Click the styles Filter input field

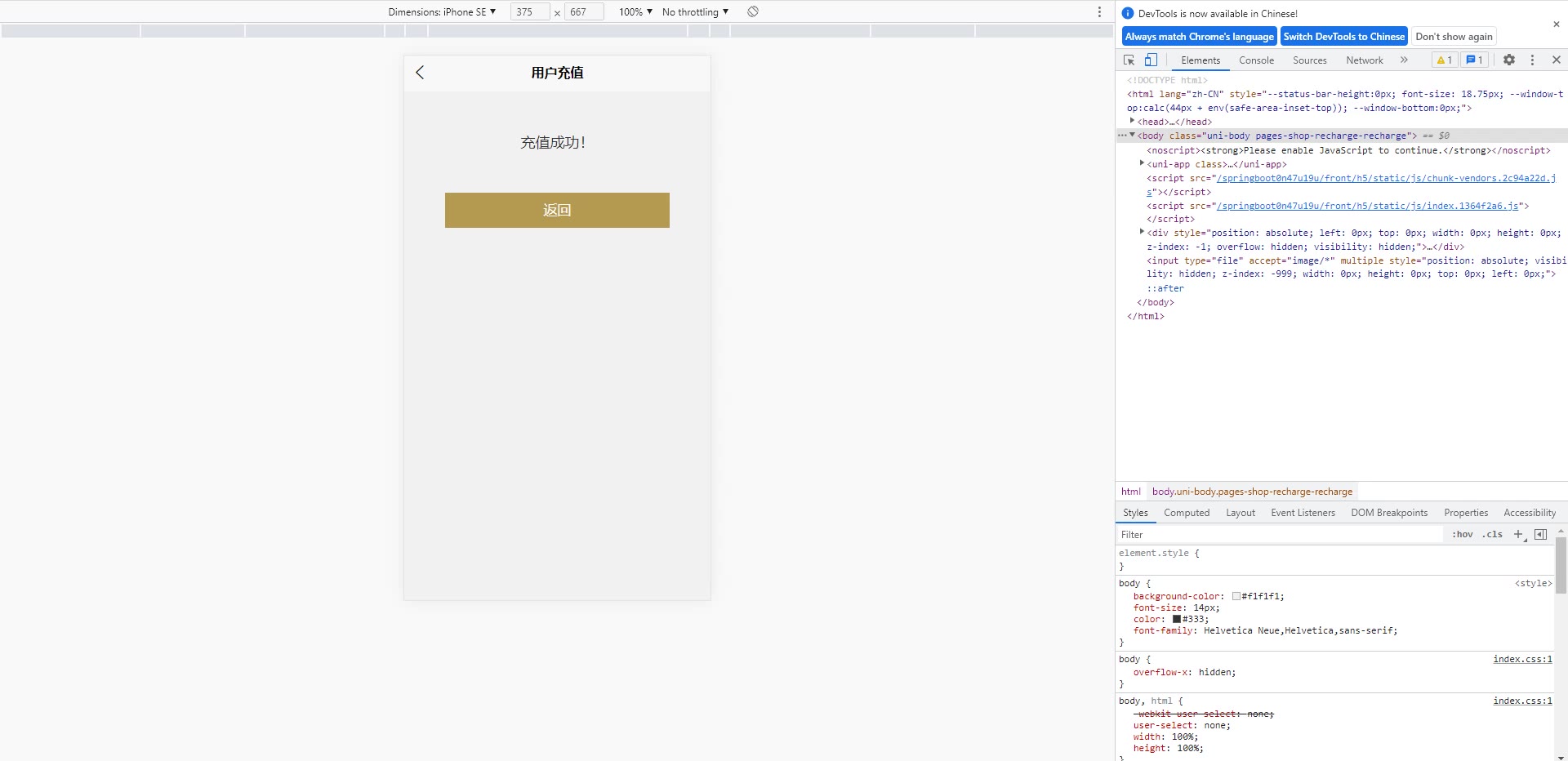(1278, 535)
